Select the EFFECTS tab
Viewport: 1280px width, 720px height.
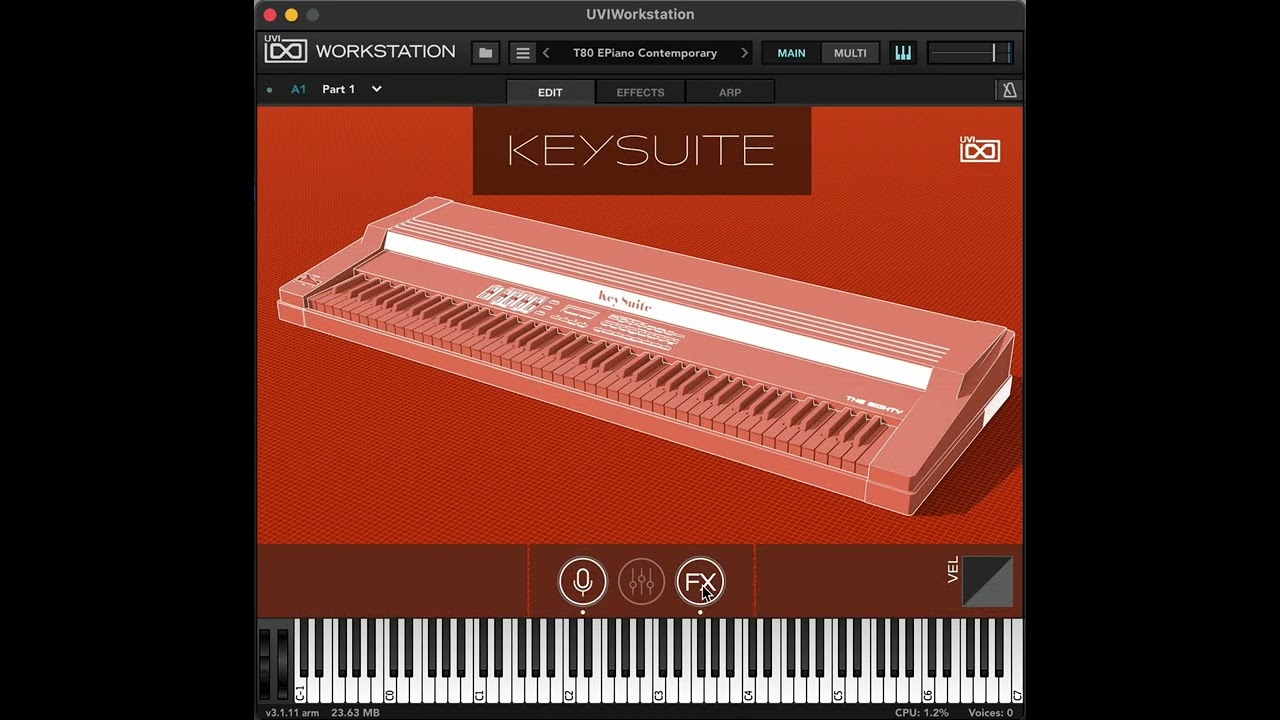click(x=640, y=92)
